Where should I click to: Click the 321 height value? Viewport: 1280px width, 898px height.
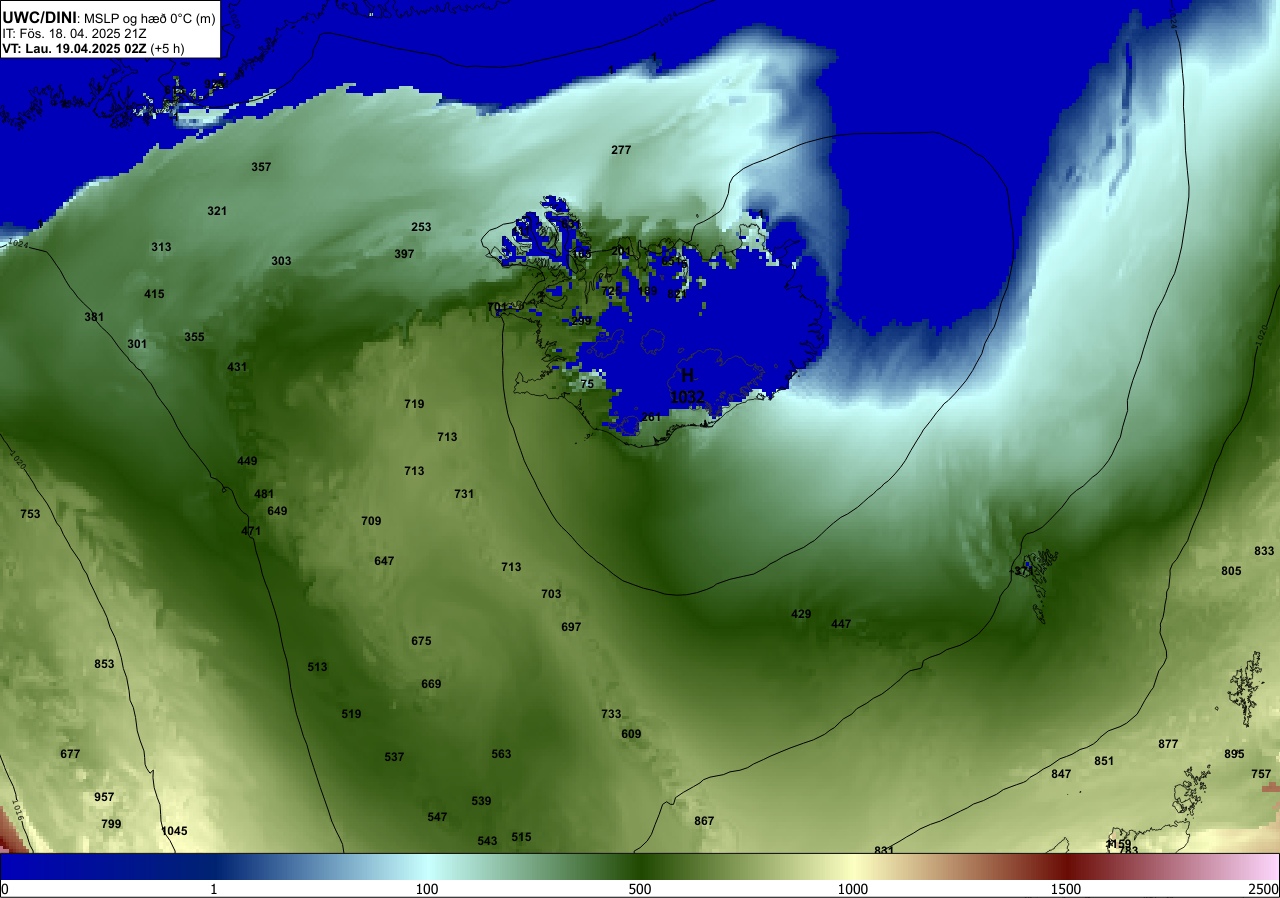[217, 211]
